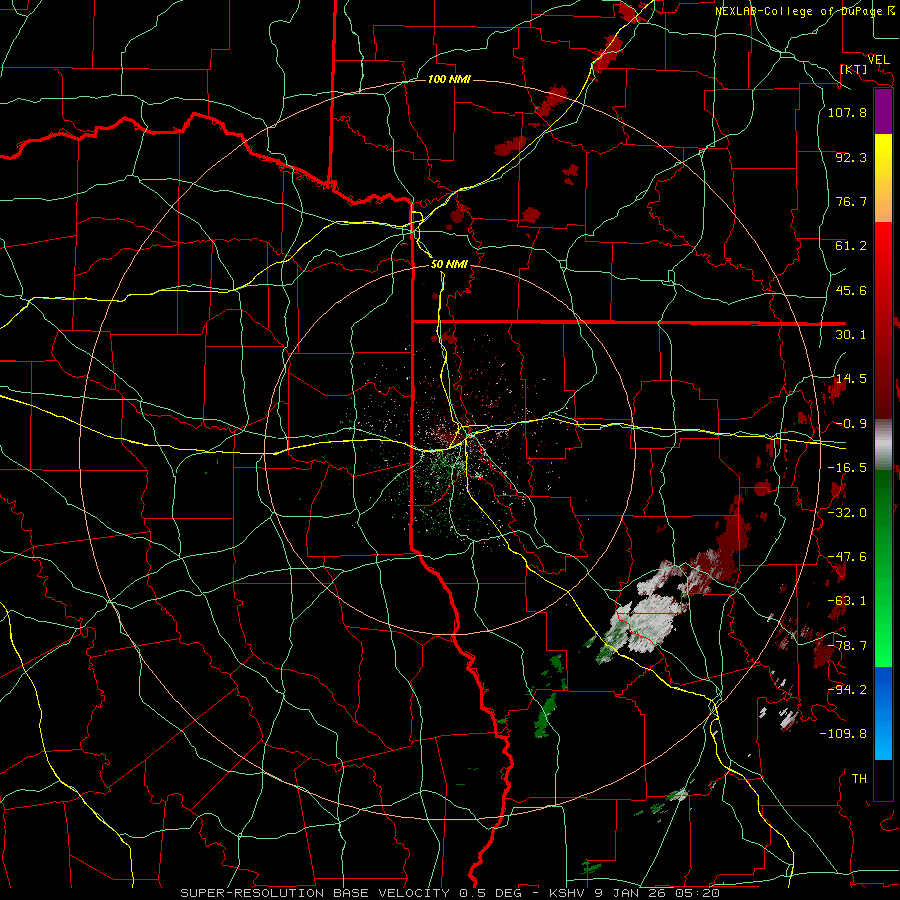The height and width of the screenshot is (900, 900).
Task: Click the -47.6 legend value
Action: coord(847,557)
